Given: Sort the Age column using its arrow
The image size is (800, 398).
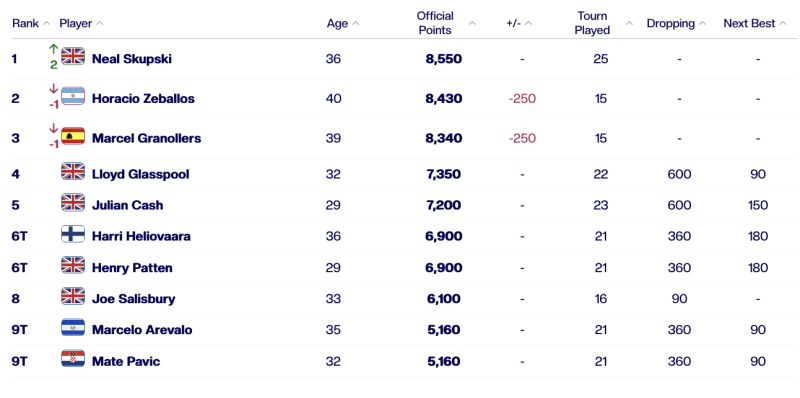Looking at the screenshot, I should coord(356,23).
